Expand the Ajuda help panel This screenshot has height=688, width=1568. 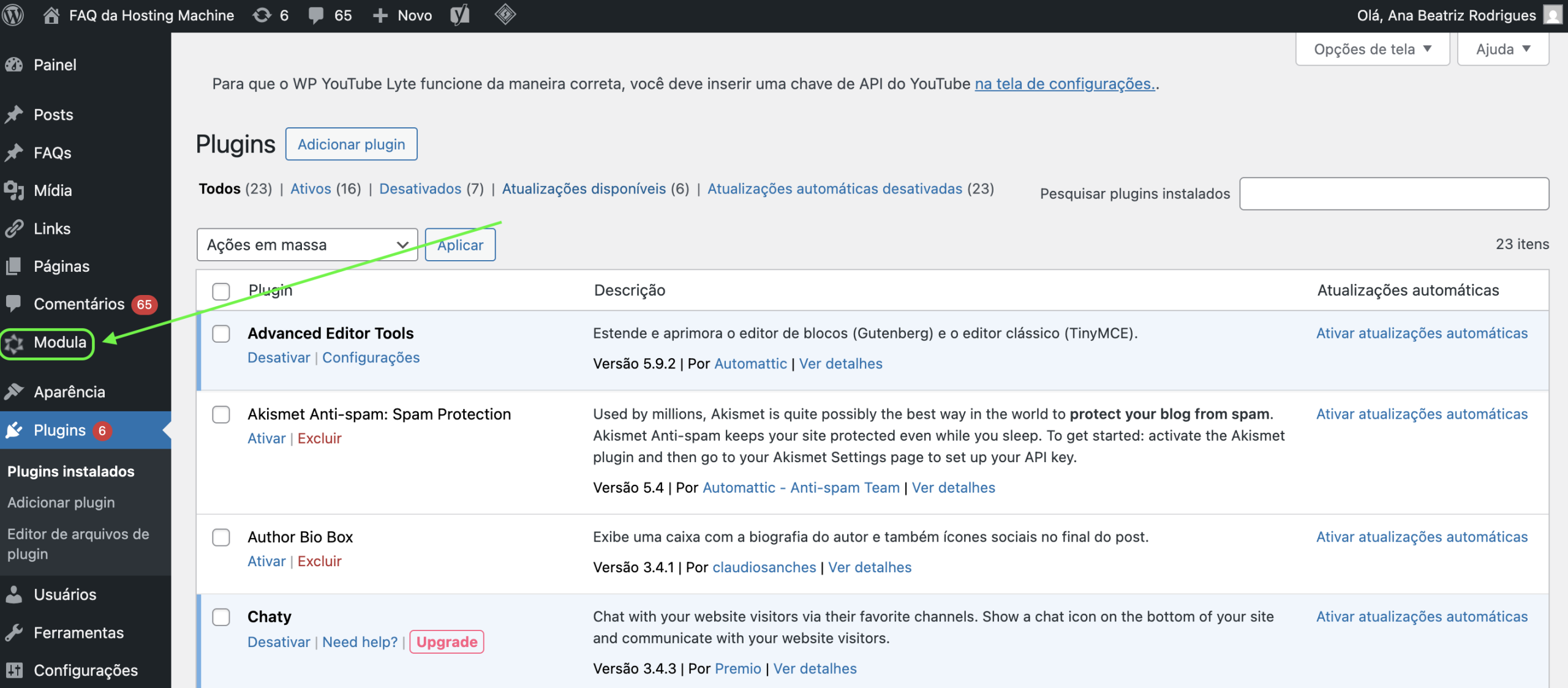point(1503,49)
